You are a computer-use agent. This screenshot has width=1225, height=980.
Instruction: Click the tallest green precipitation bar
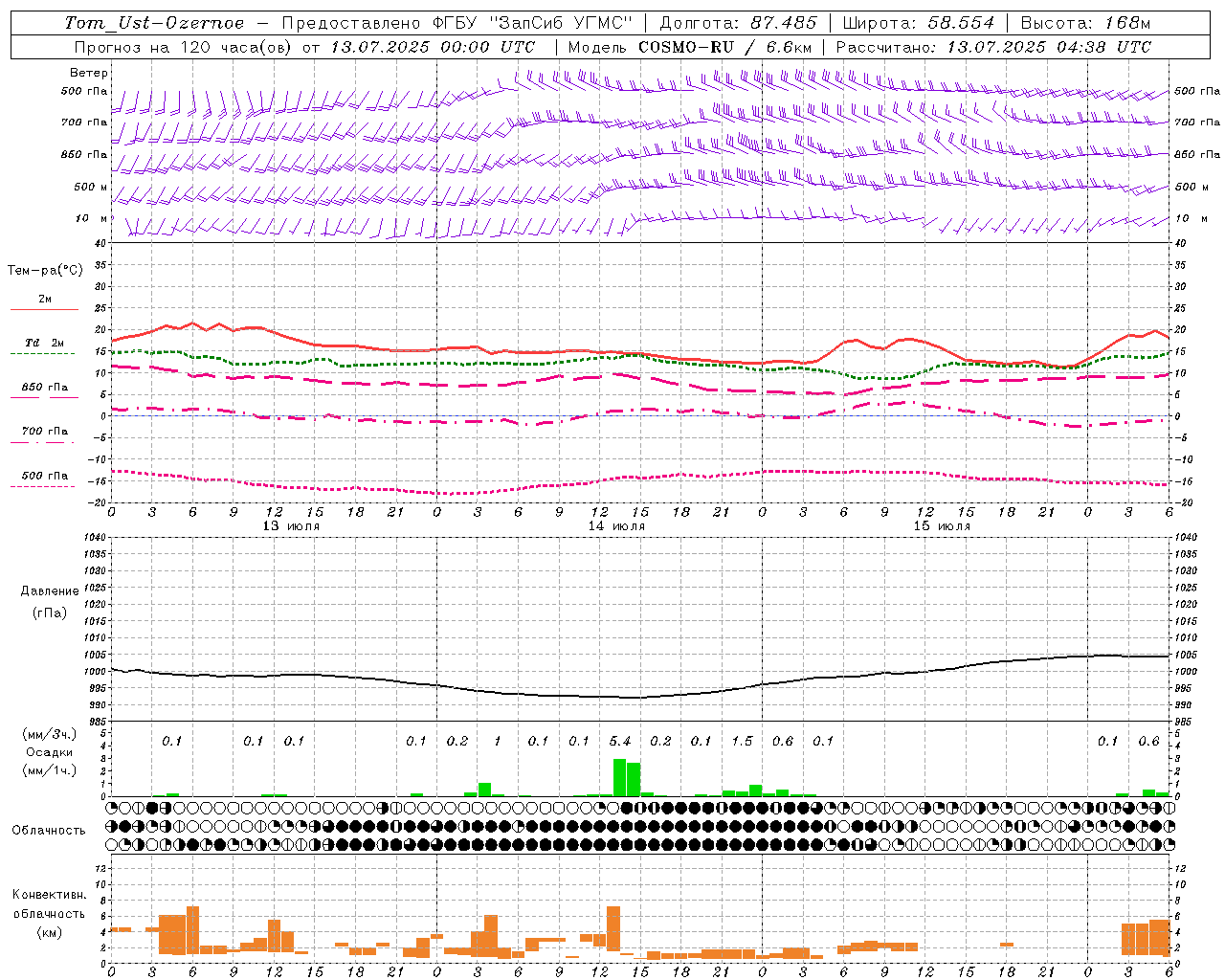pos(620,777)
